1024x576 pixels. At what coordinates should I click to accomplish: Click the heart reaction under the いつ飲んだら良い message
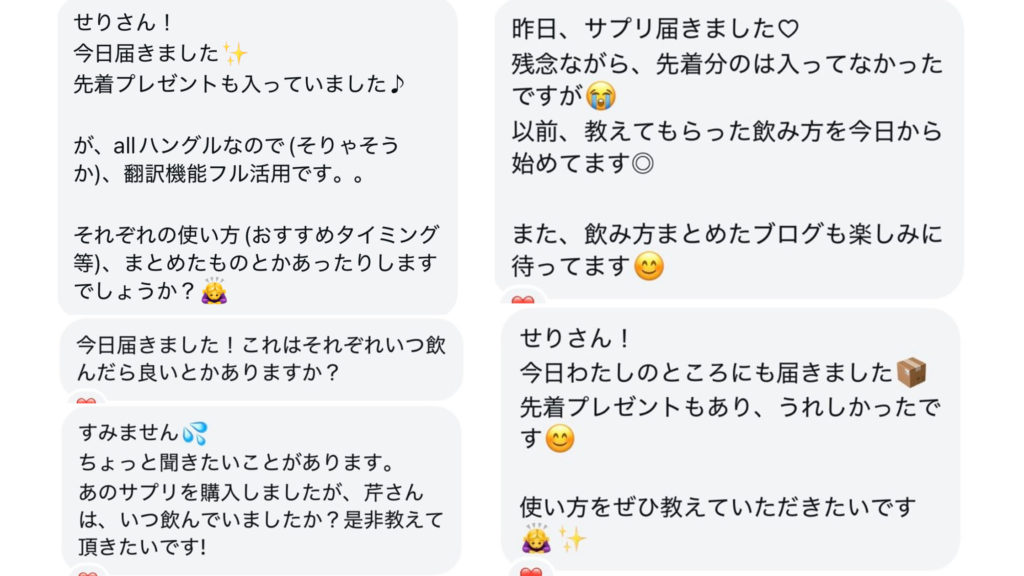pos(87,402)
